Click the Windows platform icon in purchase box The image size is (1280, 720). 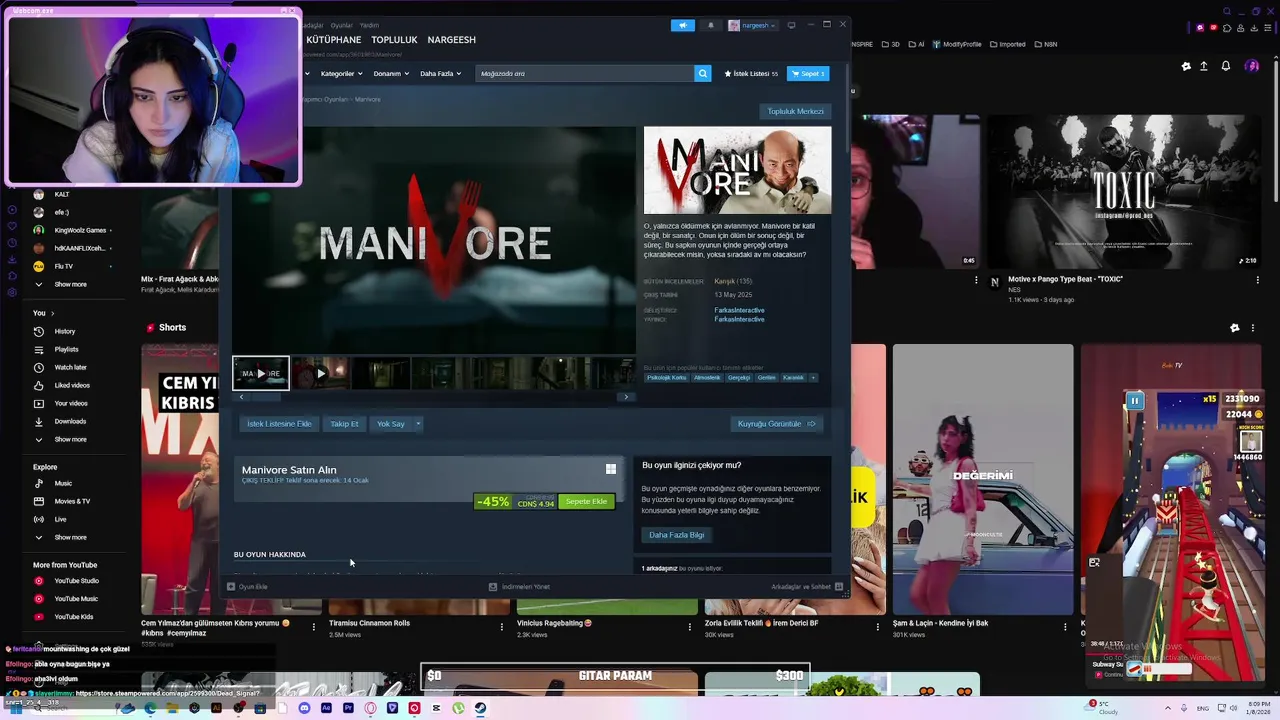[611, 469]
